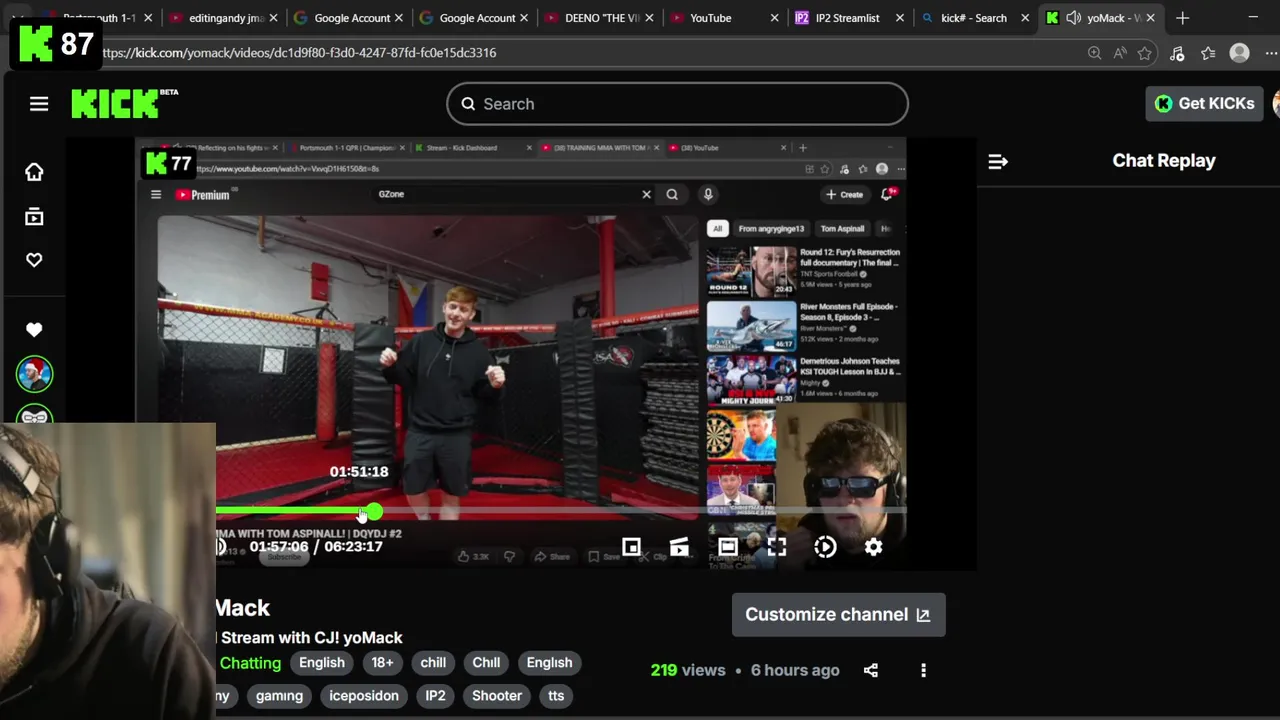Open the Following outline-heart sidebar icon
1280x720 pixels.
[34, 260]
